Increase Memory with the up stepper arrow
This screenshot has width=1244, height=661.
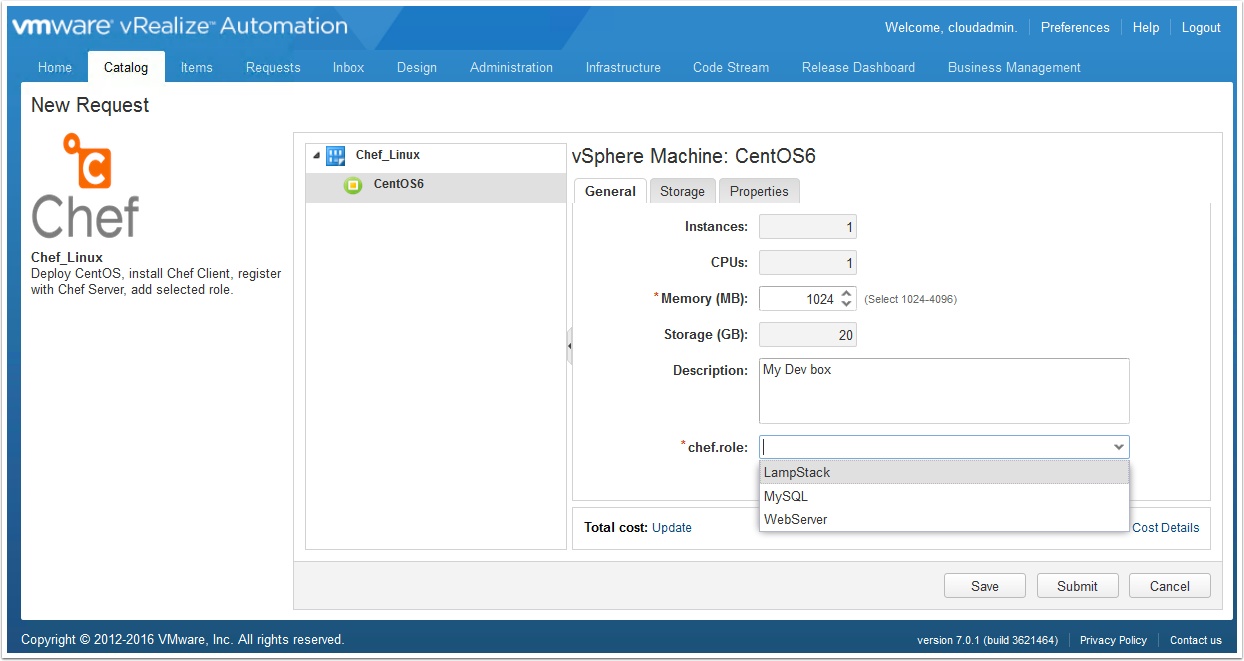coord(847,293)
